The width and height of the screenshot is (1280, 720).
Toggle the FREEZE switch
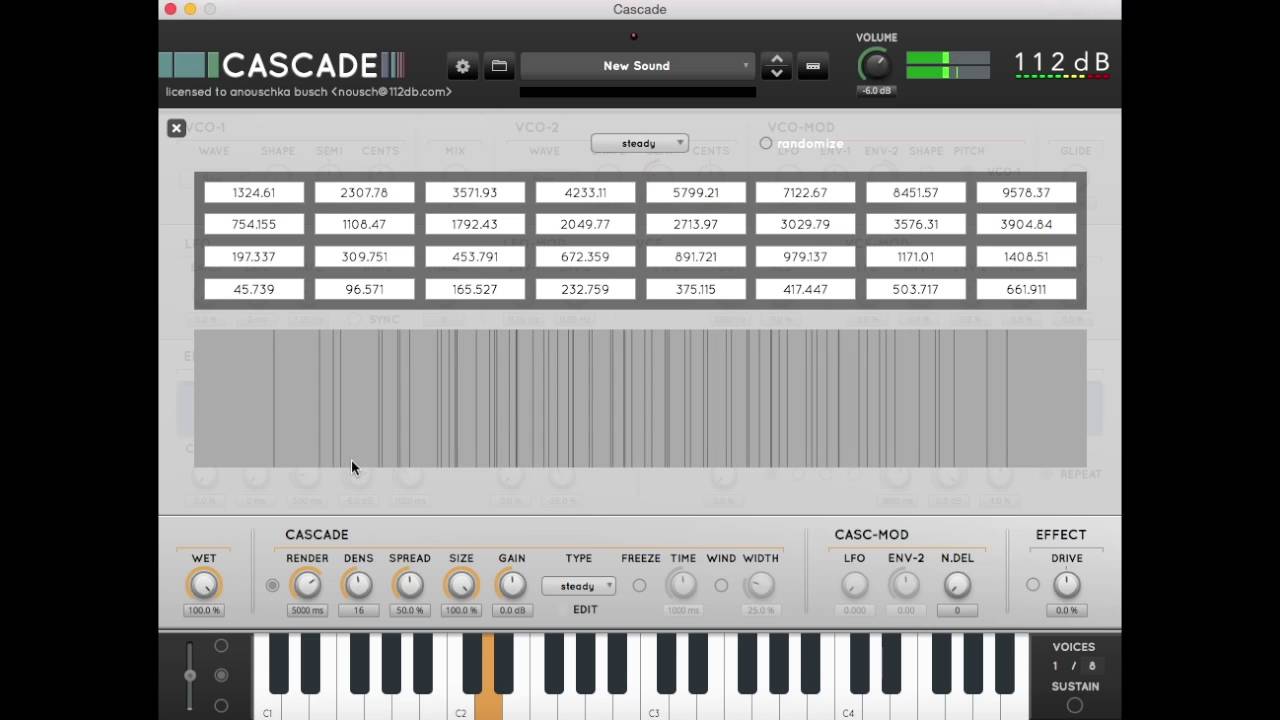(x=639, y=585)
